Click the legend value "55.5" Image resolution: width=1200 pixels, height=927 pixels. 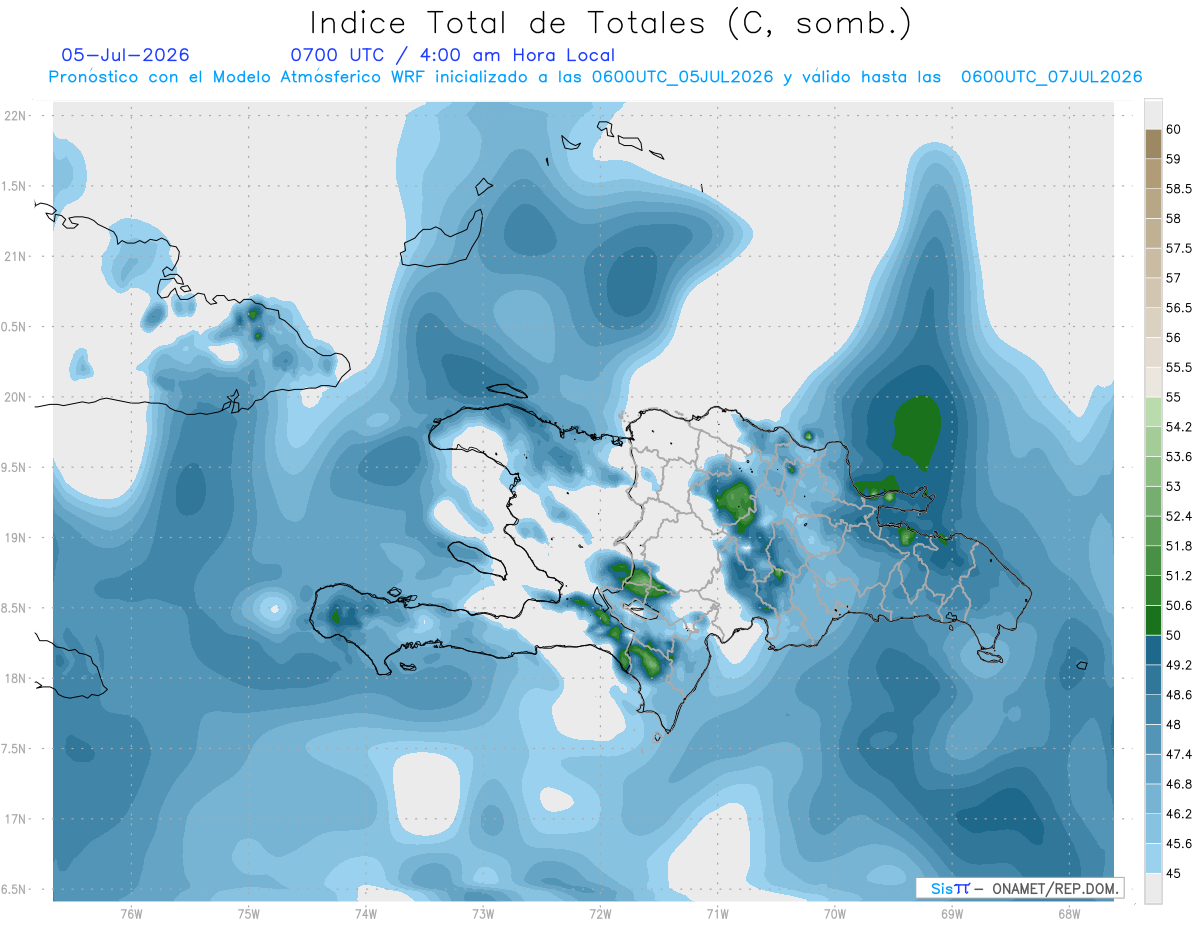coord(1179,368)
